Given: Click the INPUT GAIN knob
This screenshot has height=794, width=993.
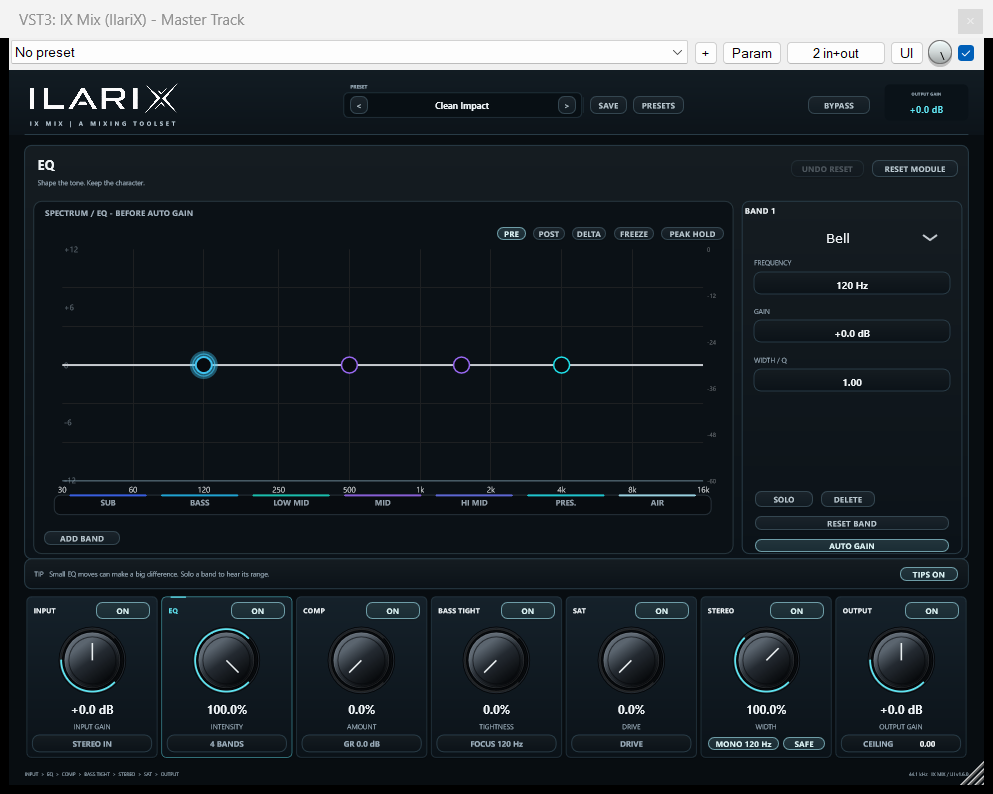Looking at the screenshot, I should [92, 660].
